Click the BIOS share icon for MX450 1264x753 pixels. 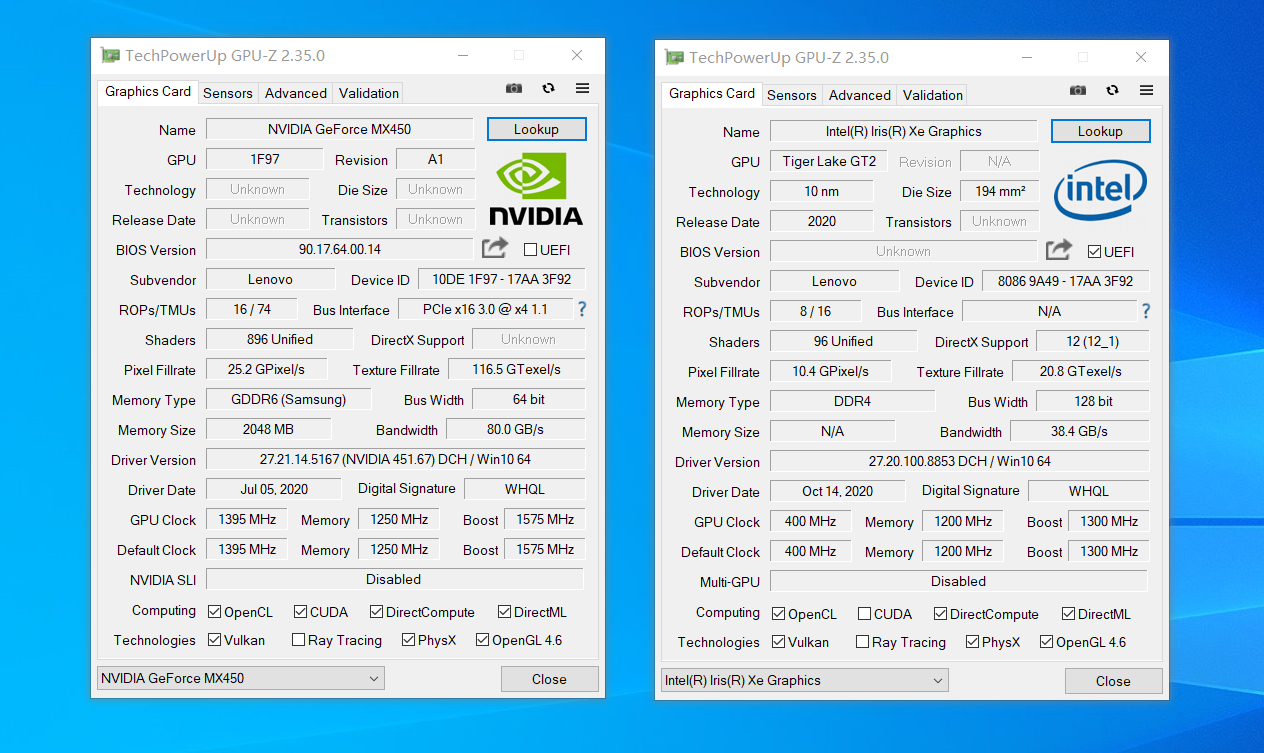coord(495,248)
